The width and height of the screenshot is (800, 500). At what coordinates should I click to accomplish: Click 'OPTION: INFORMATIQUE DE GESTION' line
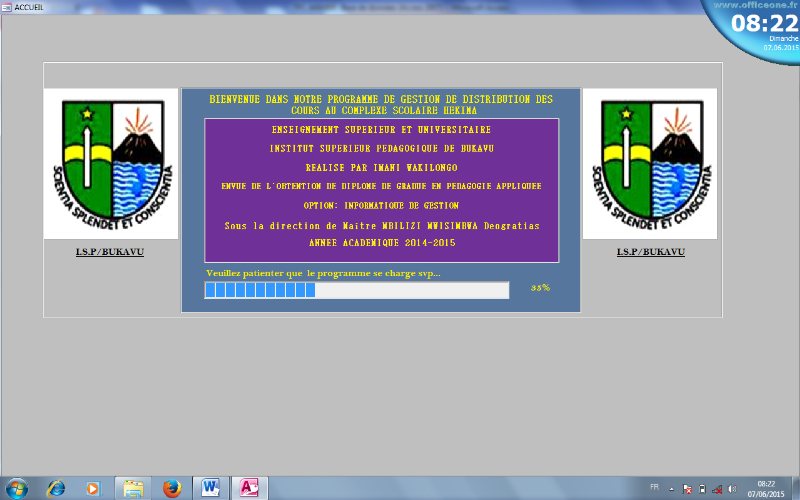point(381,206)
